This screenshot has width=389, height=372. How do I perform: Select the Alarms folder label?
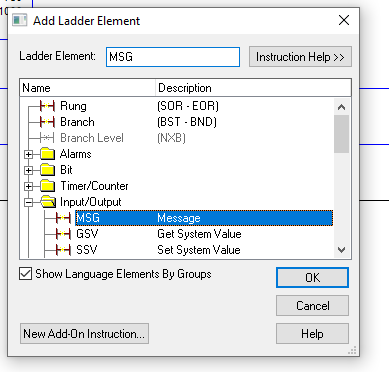76,154
